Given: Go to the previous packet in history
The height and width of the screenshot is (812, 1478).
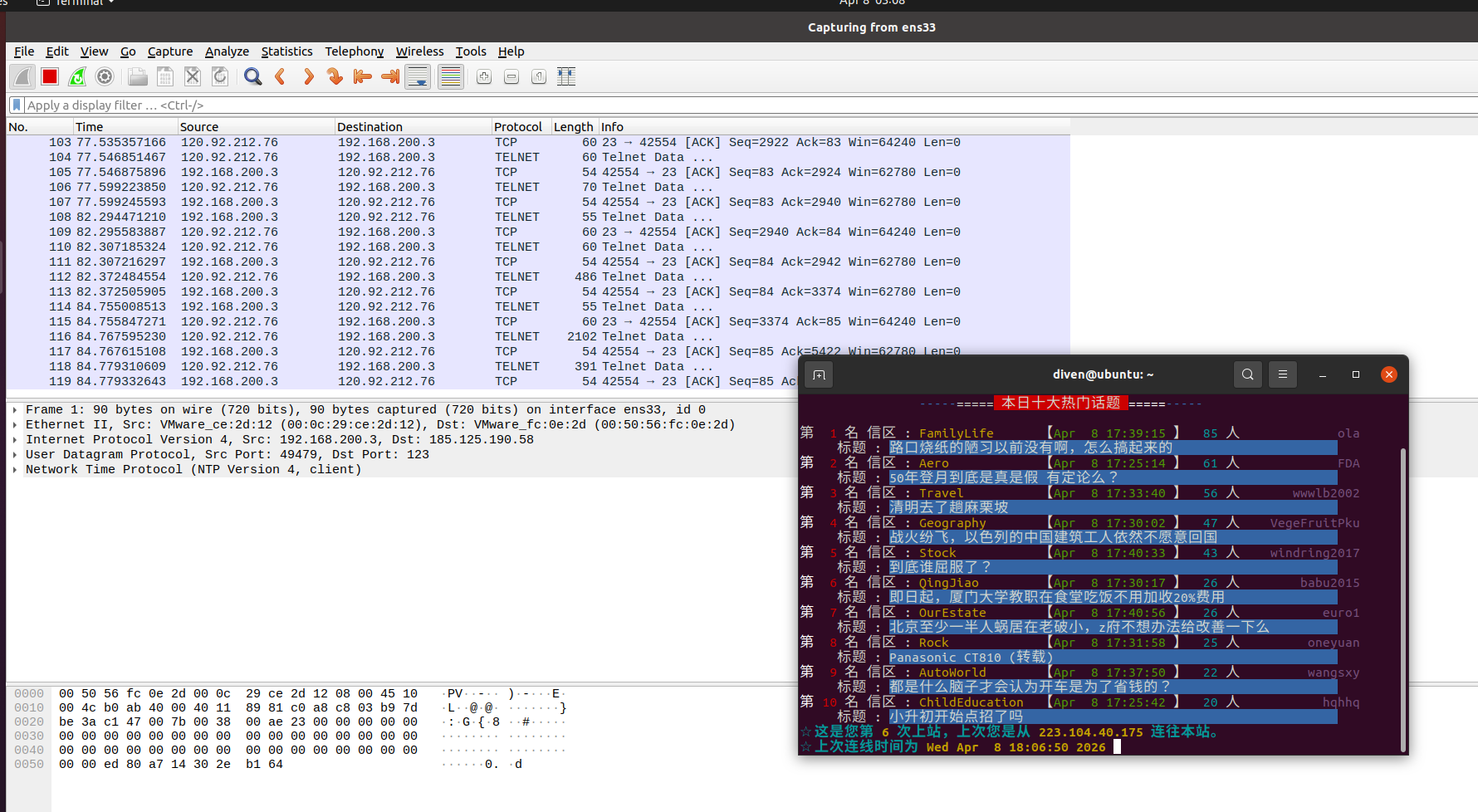Looking at the screenshot, I should click(281, 77).
